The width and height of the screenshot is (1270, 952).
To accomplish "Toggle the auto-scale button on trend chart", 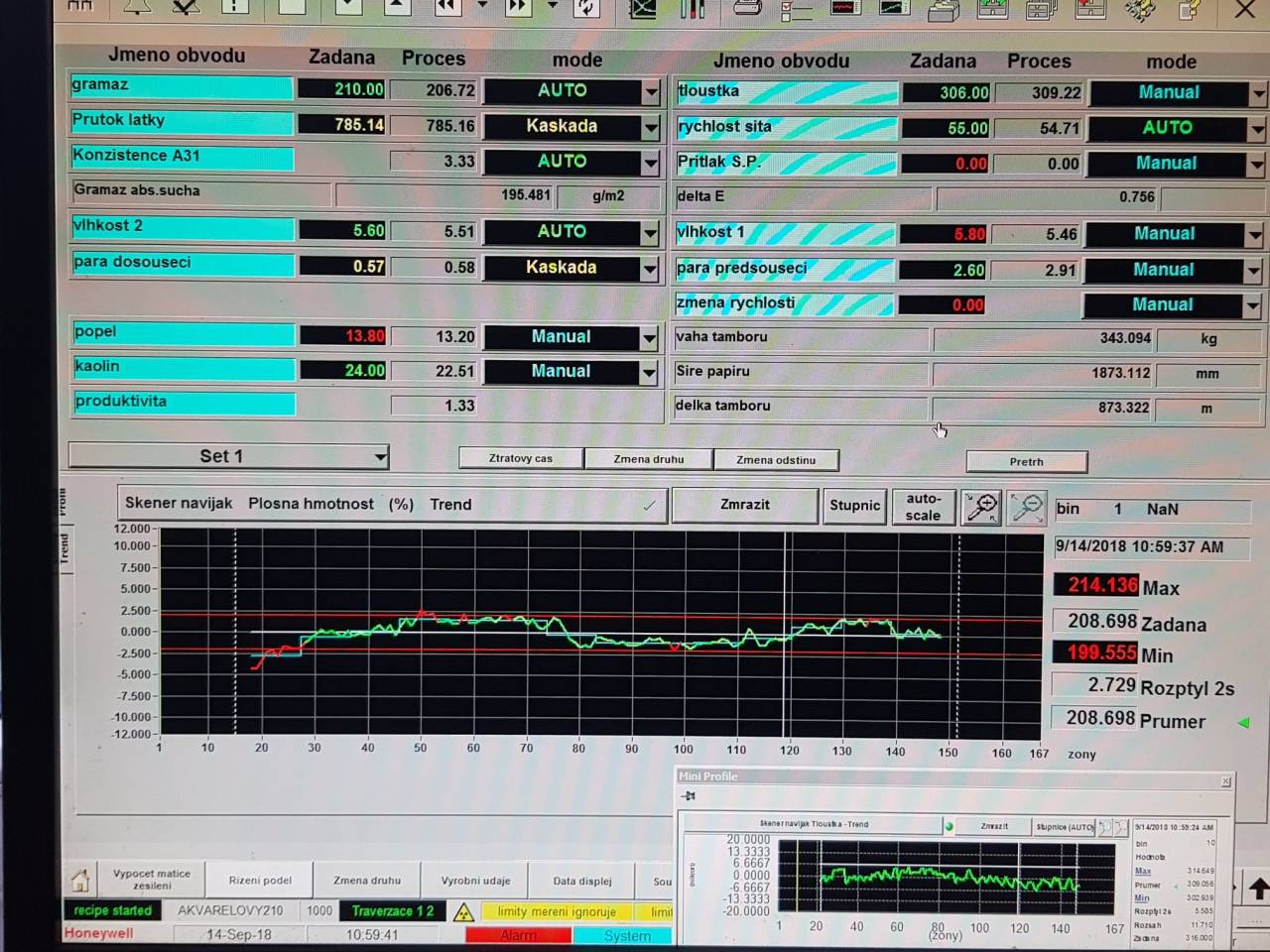I will (x=923, y=507).
